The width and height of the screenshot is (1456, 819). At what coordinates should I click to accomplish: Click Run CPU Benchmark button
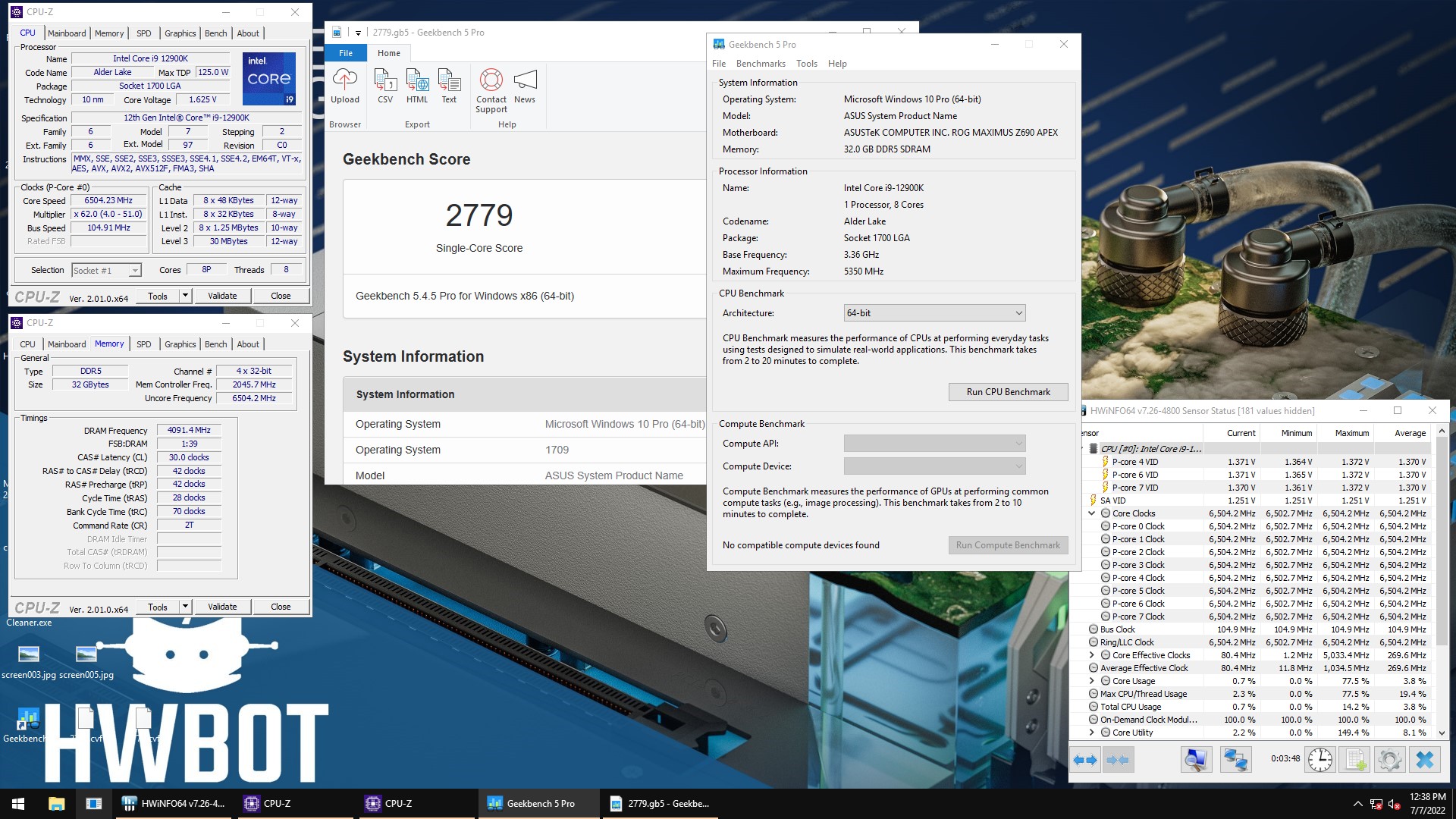point(1008,392)
